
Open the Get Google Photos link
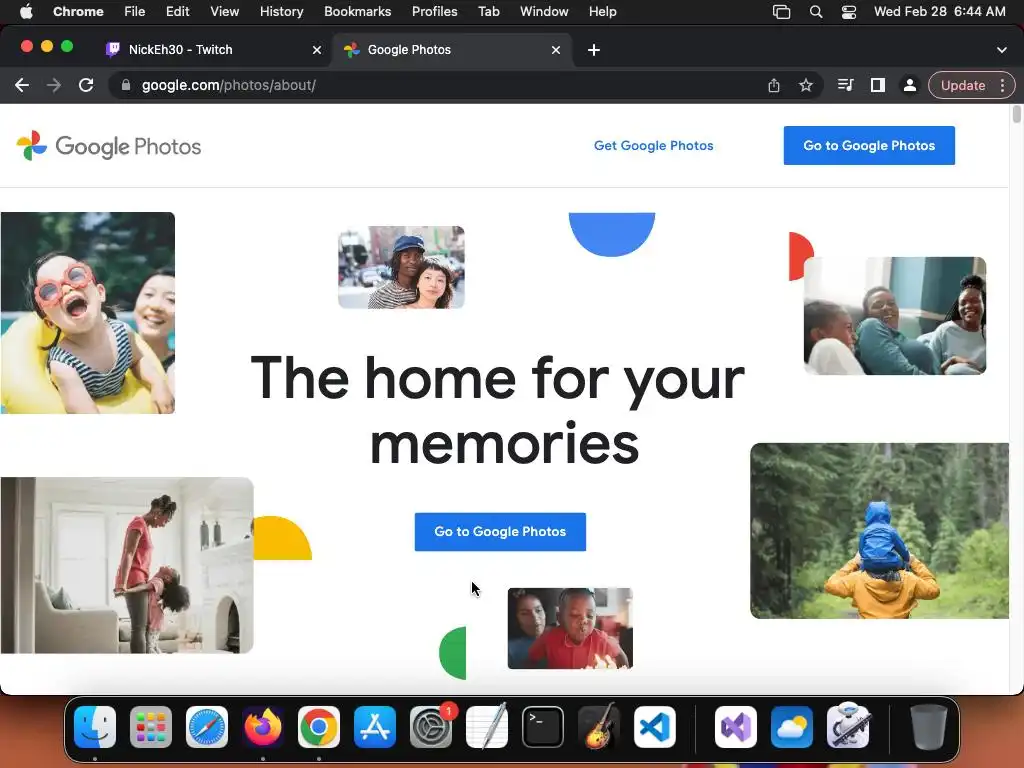click(653, 146)
